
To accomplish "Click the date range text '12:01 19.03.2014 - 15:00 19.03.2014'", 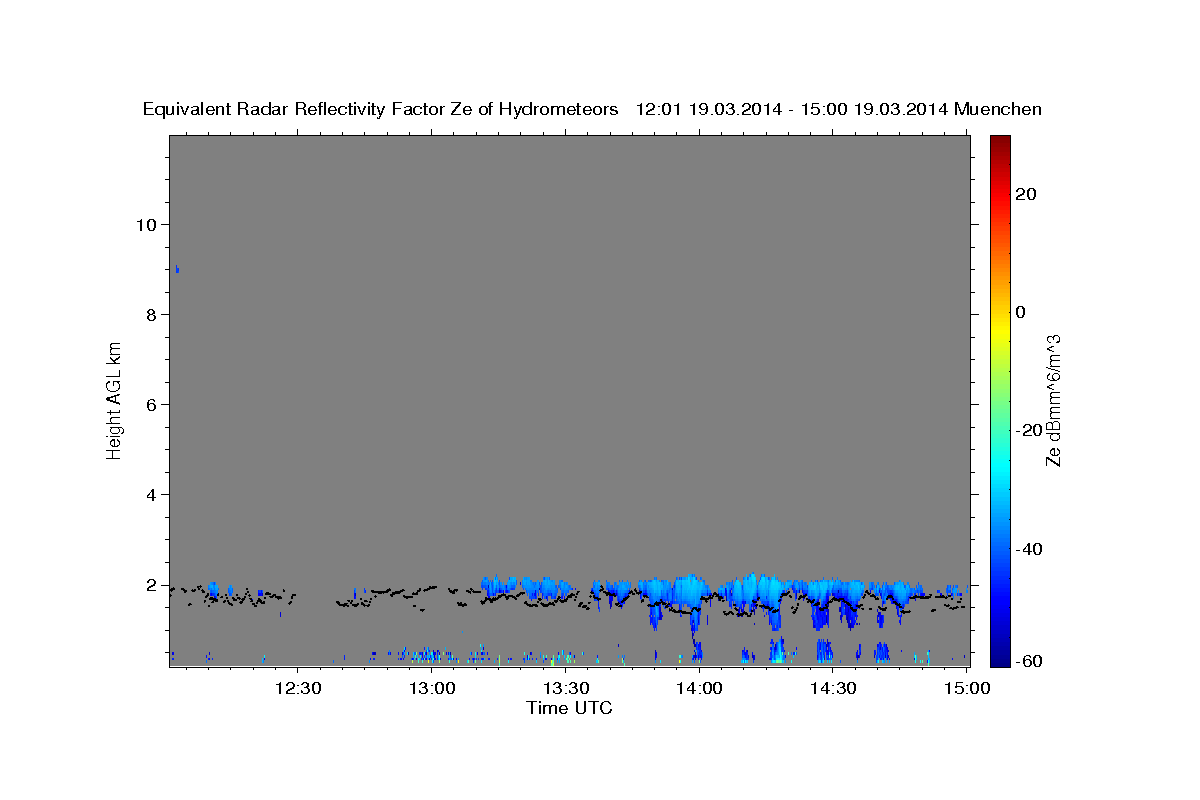I will pyautogui.click(x=792, y=109).
